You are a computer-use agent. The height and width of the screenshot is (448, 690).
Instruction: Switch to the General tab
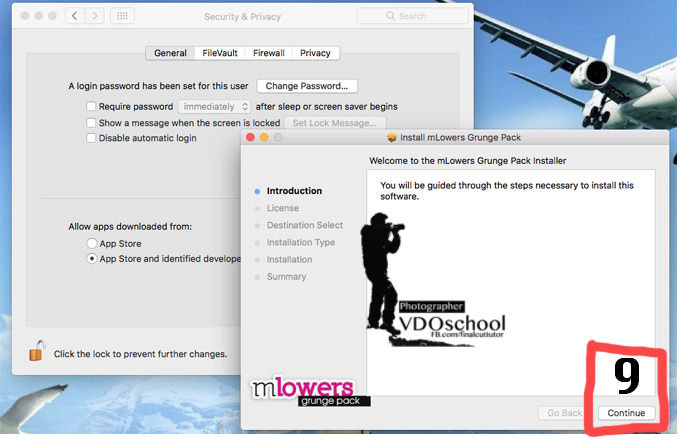click(x=170, y=53)
